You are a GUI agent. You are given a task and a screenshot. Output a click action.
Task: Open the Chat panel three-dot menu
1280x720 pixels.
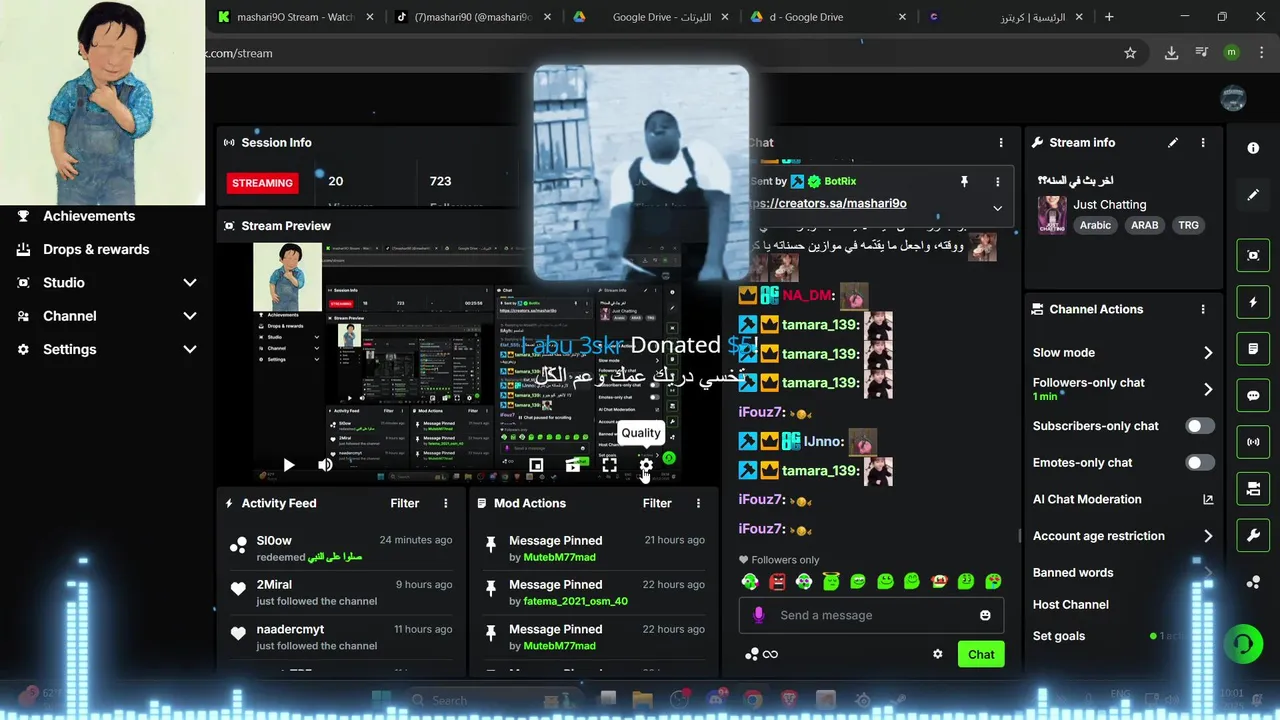(1001, 143)
